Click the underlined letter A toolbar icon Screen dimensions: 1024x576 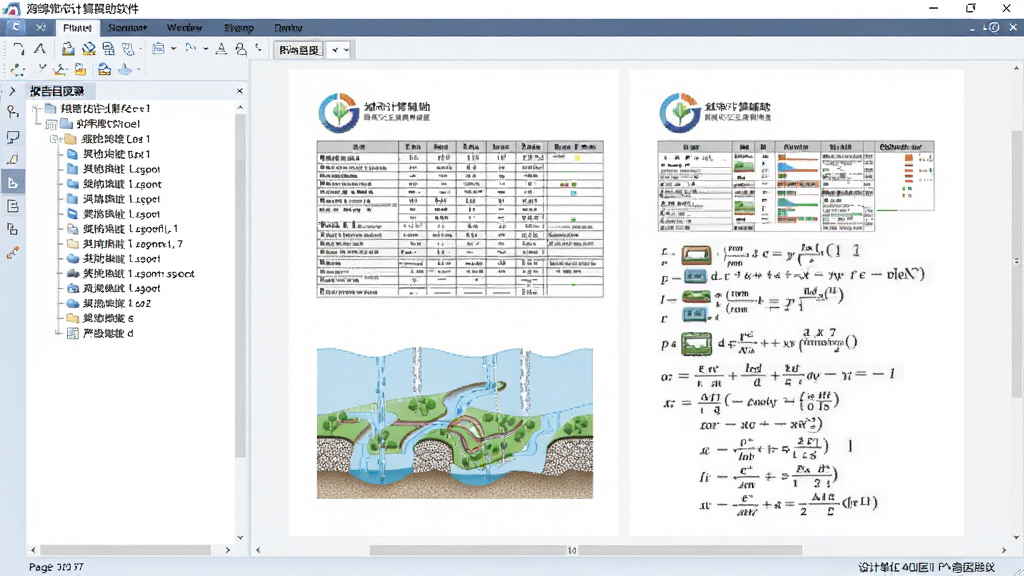coord(221,49)
